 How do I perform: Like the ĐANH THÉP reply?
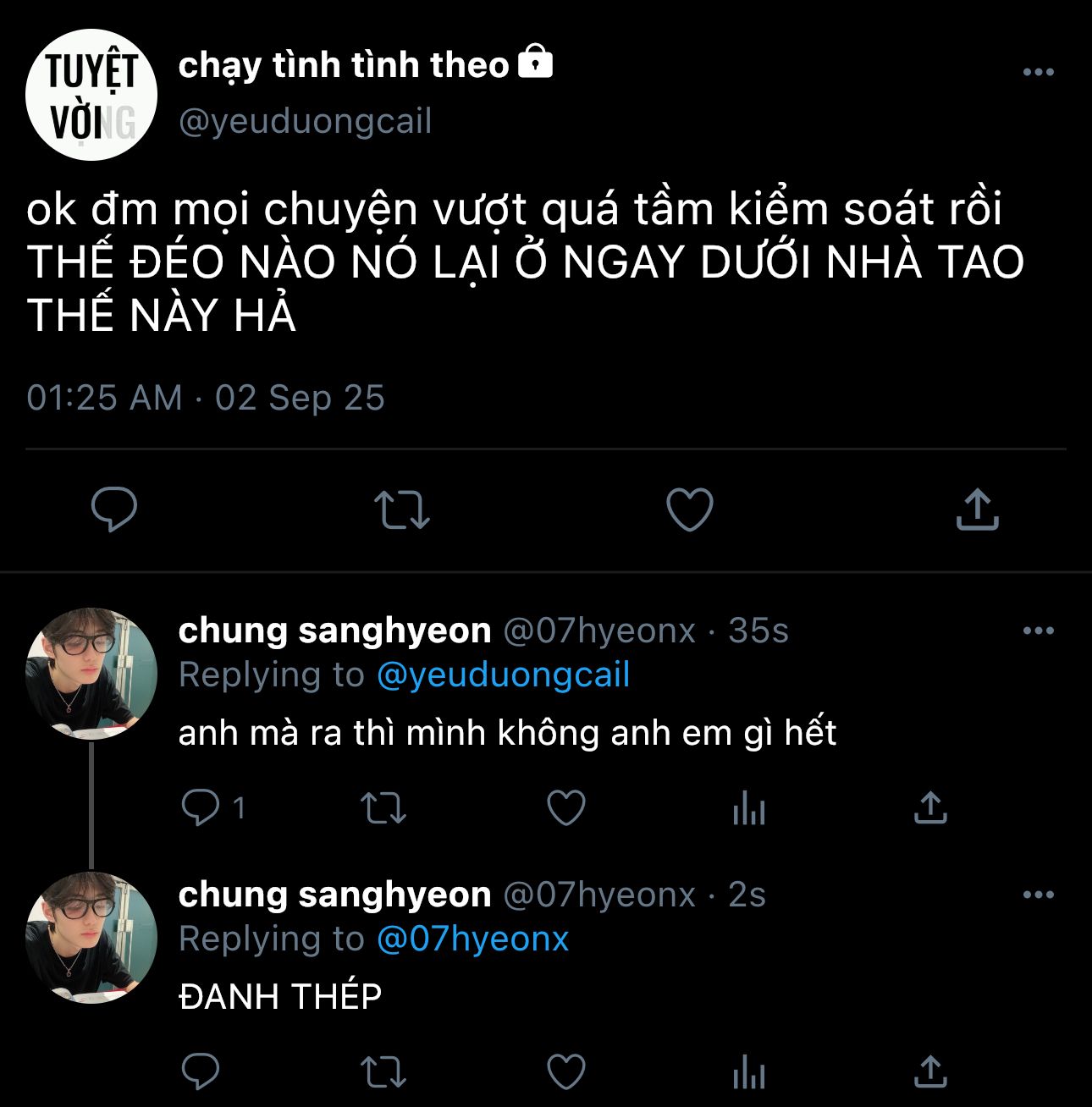(566, 1071)
